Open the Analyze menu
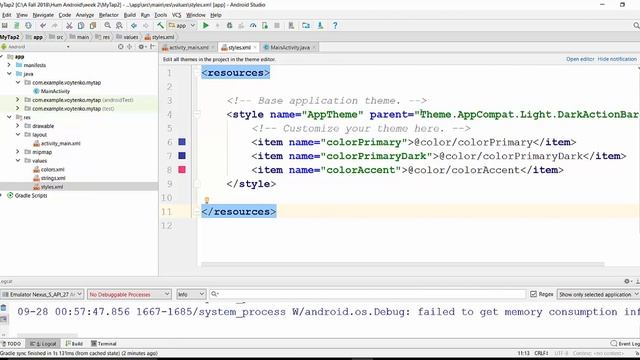640x360 pixels. point(85,15)
